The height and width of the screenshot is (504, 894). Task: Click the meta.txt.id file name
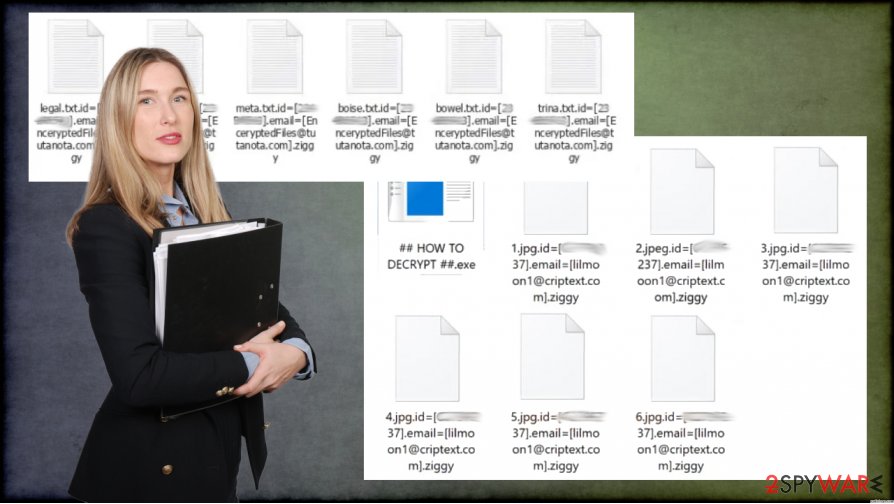click(x=275, y=133)
